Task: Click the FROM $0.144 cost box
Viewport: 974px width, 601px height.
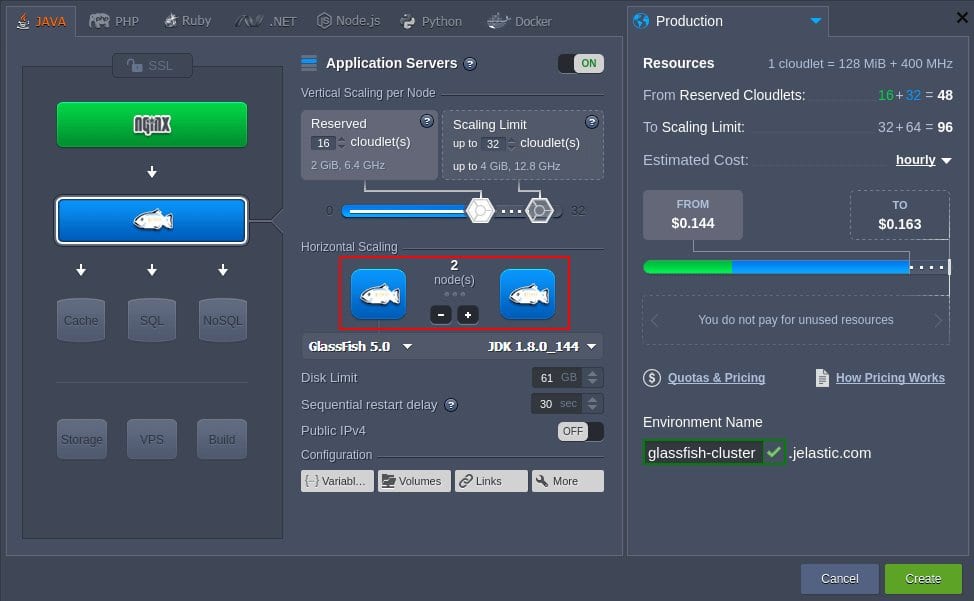Action: [693, 215]
